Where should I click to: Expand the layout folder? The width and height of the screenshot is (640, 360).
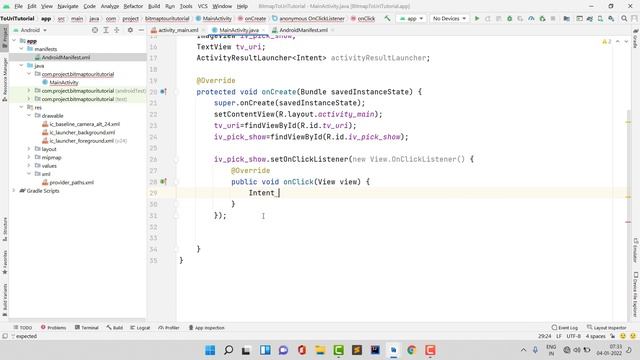click(29, 149)
